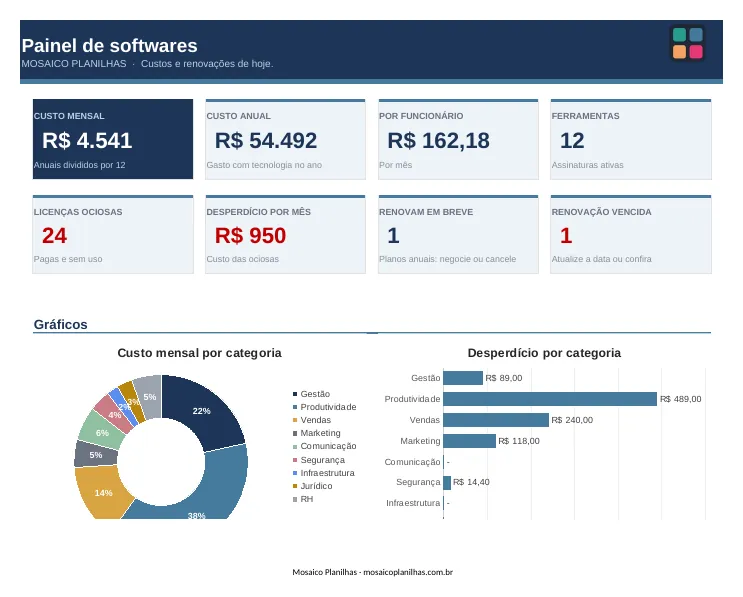Click the Gestão bar in waste chart

point(463,378)
